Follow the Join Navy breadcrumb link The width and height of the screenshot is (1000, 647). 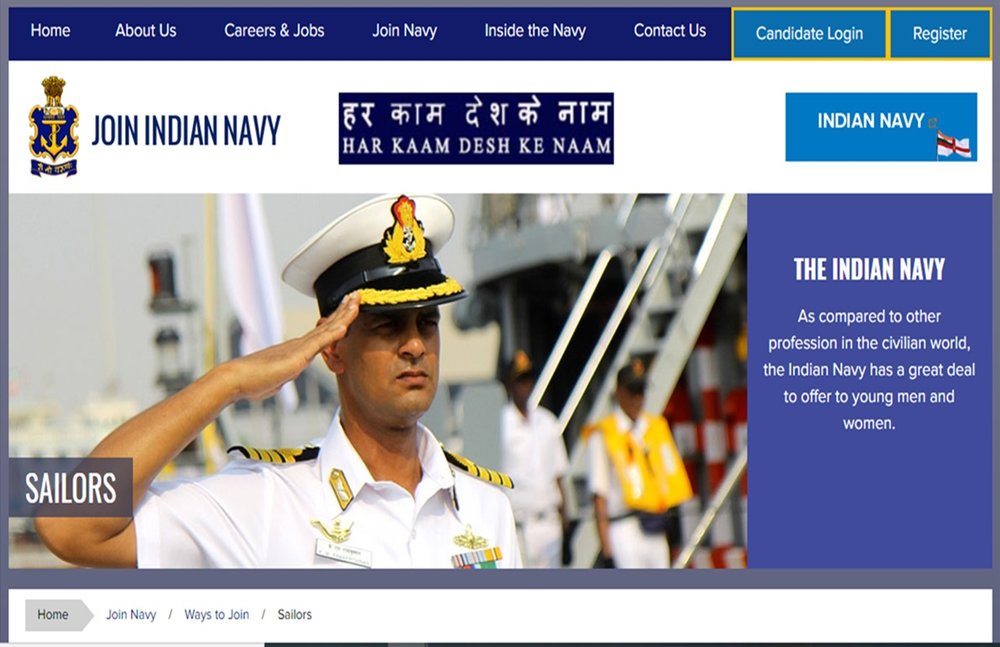[x=131, y=614]
